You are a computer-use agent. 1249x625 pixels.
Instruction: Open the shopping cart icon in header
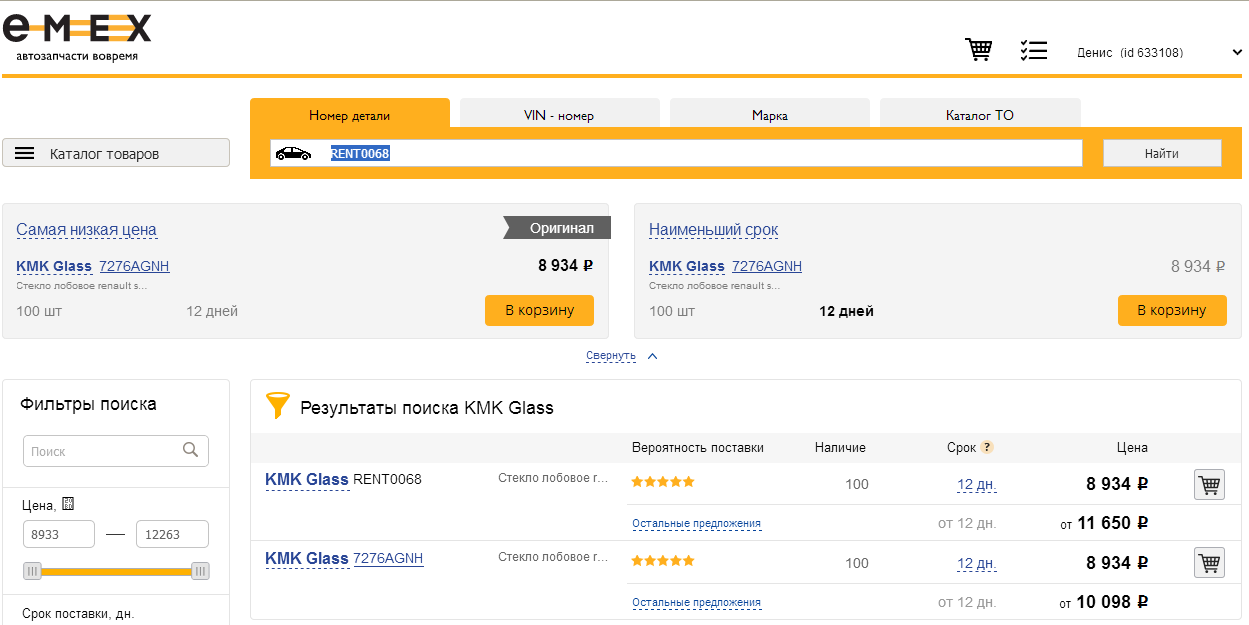pyautogui.click(x=978, y=50)
